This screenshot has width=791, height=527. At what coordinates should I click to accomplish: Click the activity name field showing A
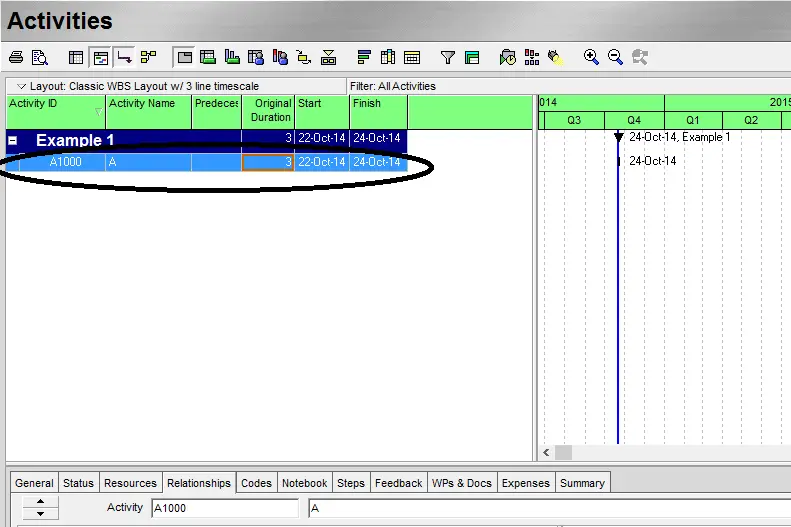pos(550,508)
